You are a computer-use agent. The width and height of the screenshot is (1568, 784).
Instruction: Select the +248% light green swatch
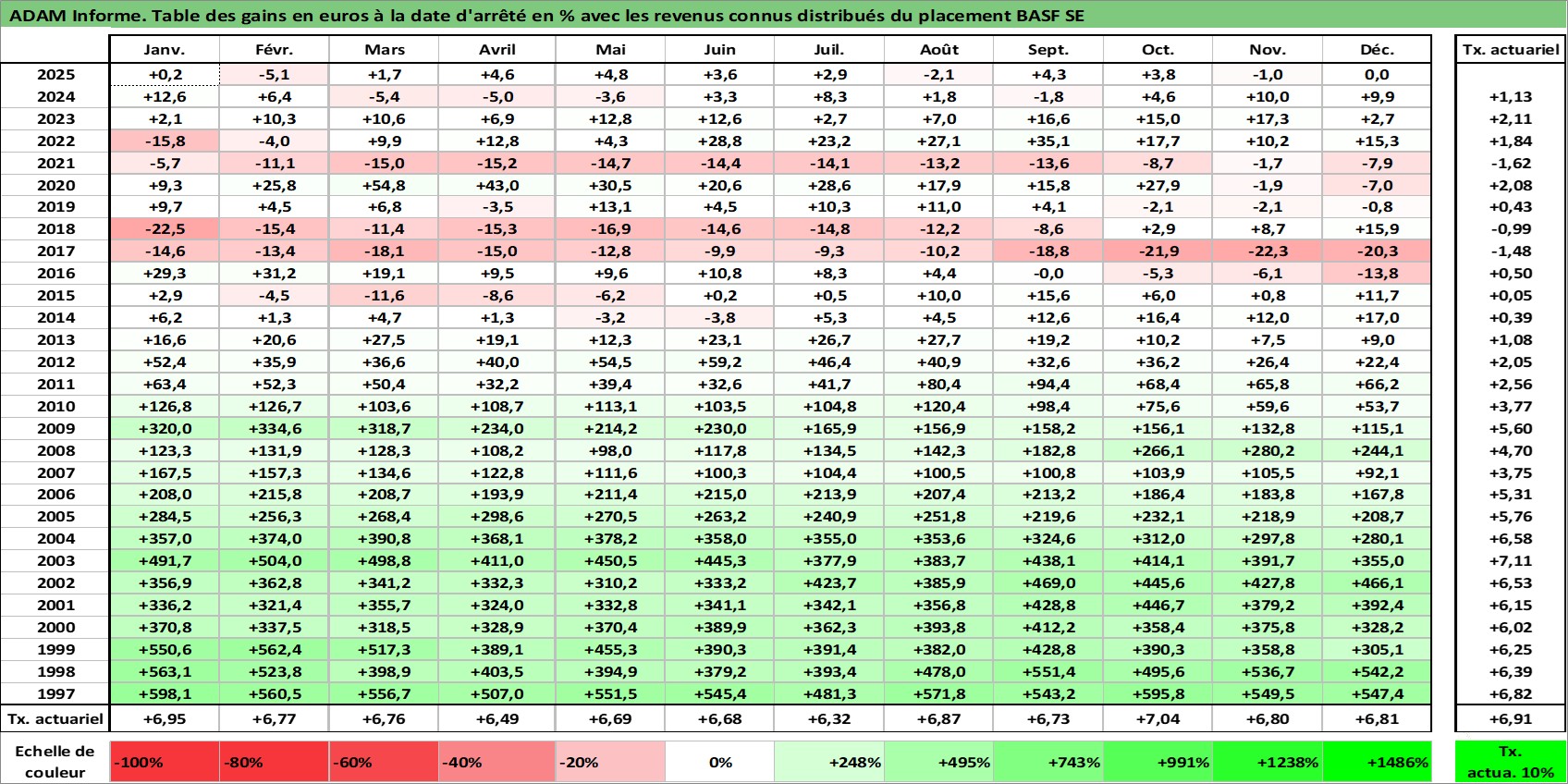tap(829, 762)
